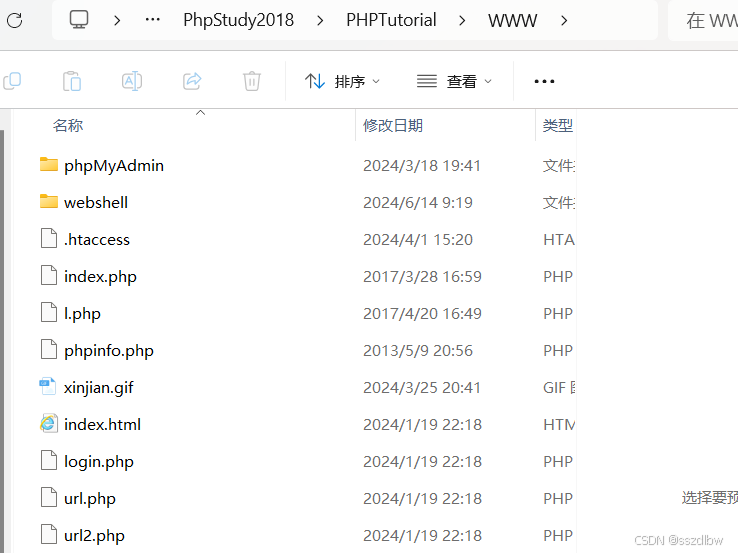Click the copy toolbar icon

(x=12, y=81)
